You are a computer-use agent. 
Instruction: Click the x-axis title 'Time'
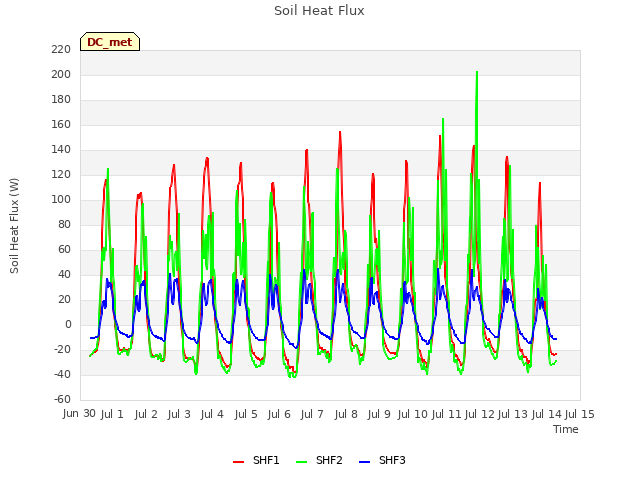tap(566, 429)
